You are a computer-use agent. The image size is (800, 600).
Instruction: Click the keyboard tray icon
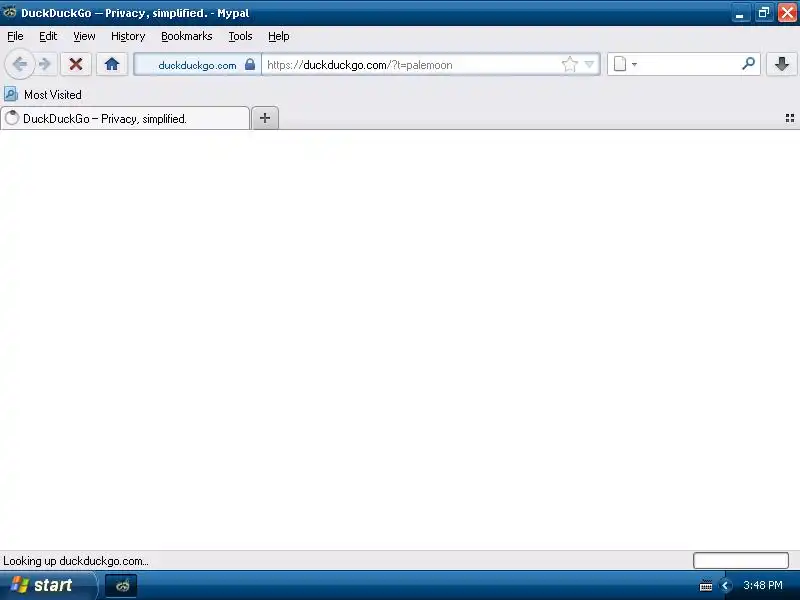tap(706, 586)
